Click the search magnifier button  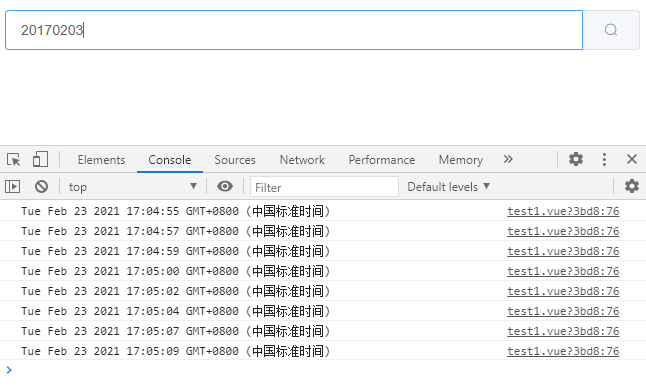pos(611,30)
